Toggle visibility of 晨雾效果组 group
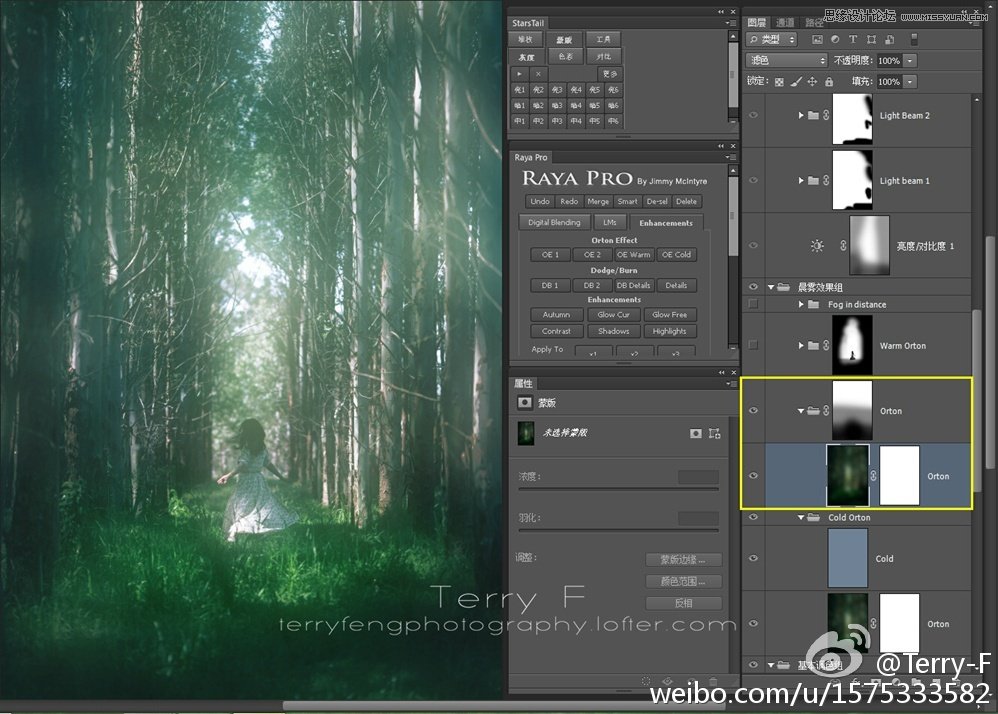 tap(754, 286)
